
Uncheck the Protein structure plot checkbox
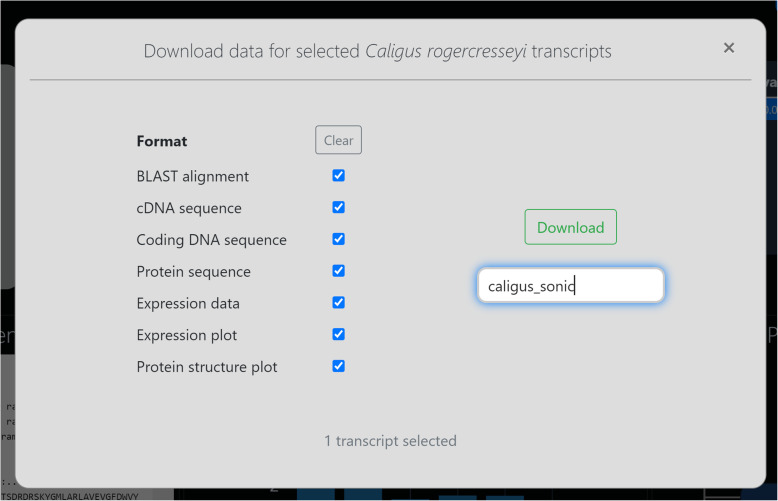point(339,366)
